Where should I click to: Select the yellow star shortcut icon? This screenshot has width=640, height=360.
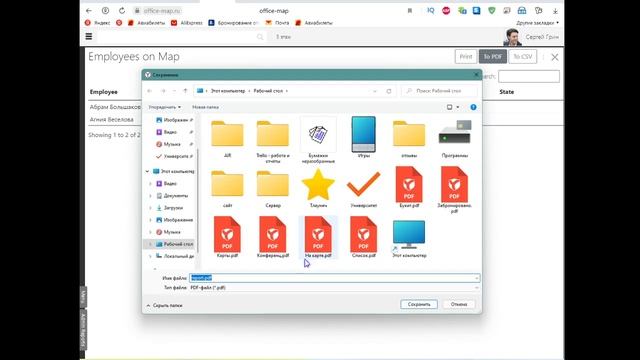tap(318, 189)
